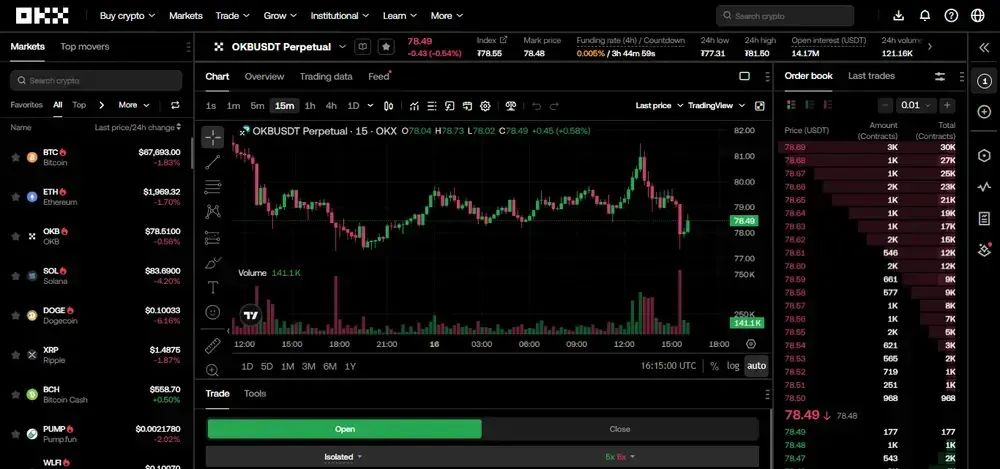Open the Feed tab
Viewport: 1000px width, 469px height.
coord(379,77)
